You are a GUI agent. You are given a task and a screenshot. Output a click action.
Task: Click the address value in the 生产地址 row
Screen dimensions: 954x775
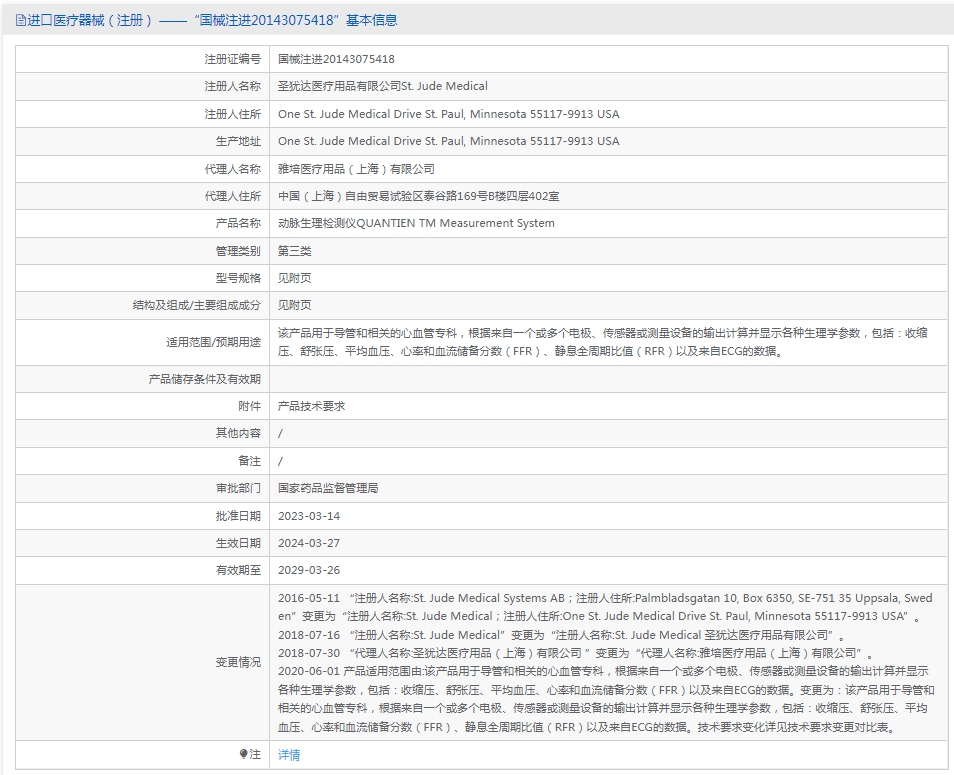click(x=448, y=141)
